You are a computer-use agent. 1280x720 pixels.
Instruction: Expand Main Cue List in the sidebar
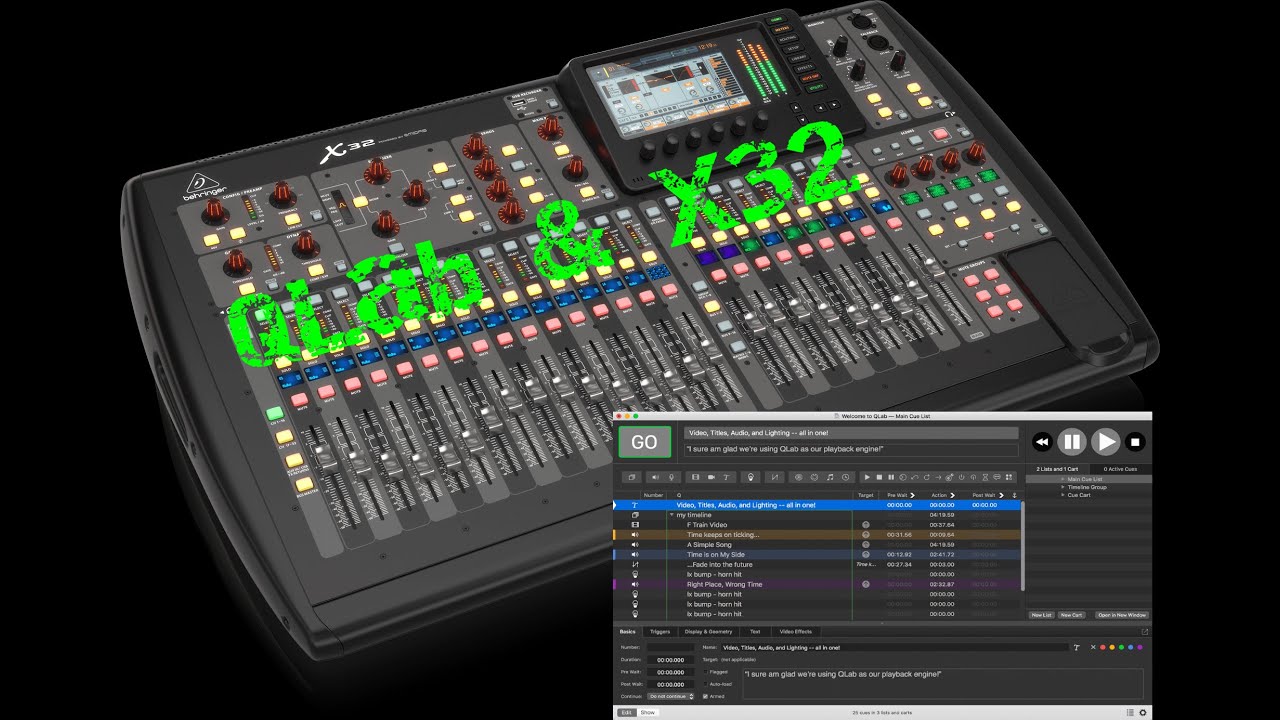click(x=1062, y=479)
